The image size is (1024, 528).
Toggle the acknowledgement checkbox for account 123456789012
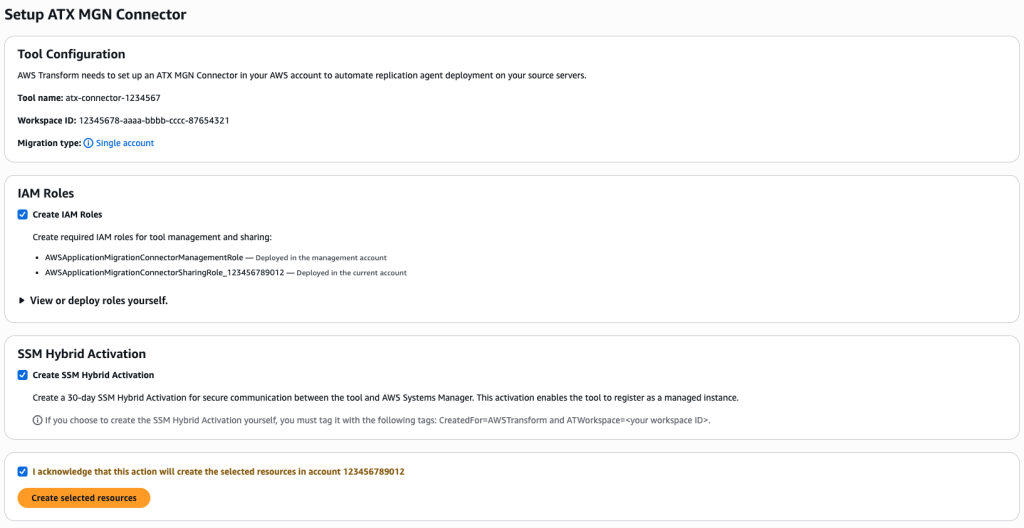tap(23, 471)
